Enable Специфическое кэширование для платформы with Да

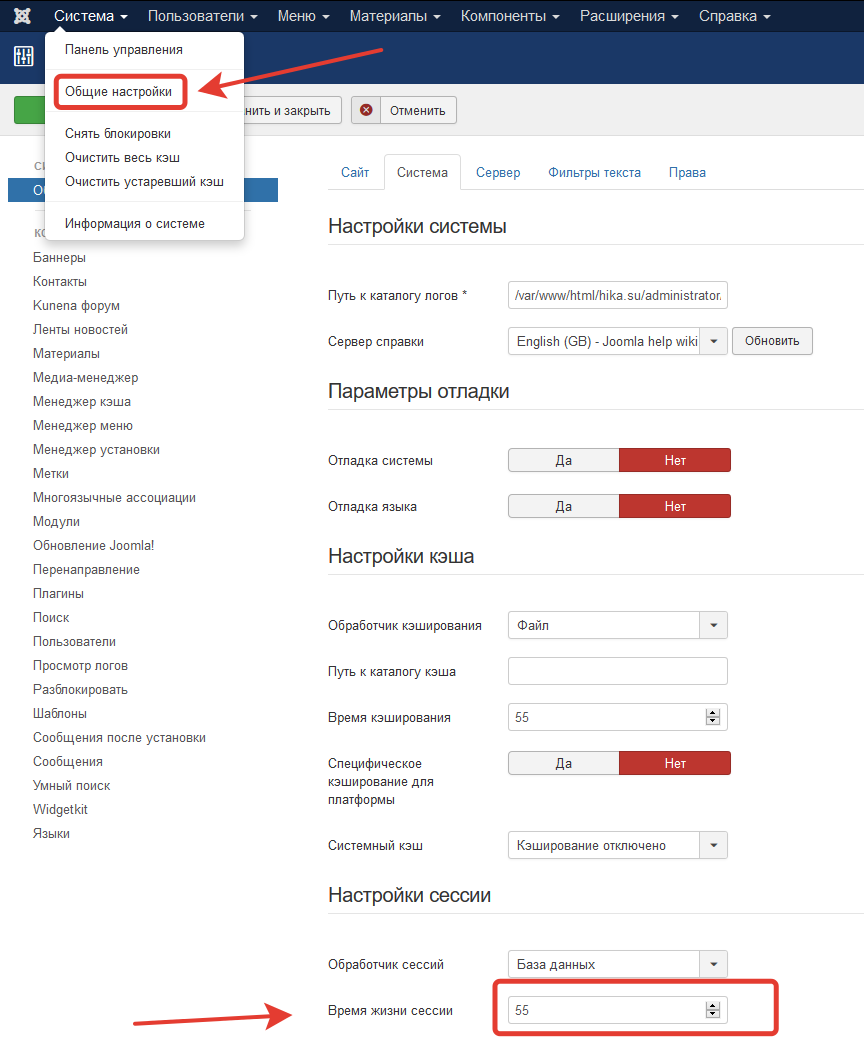click(x=564, y=763)
